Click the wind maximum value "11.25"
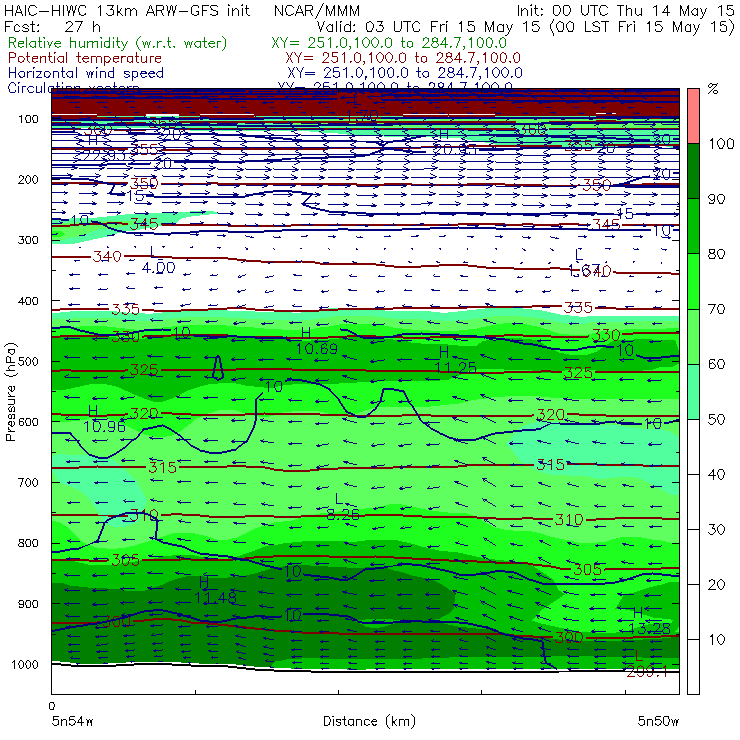The height and width of the screenshot is (740, 740). coord(455,368)
